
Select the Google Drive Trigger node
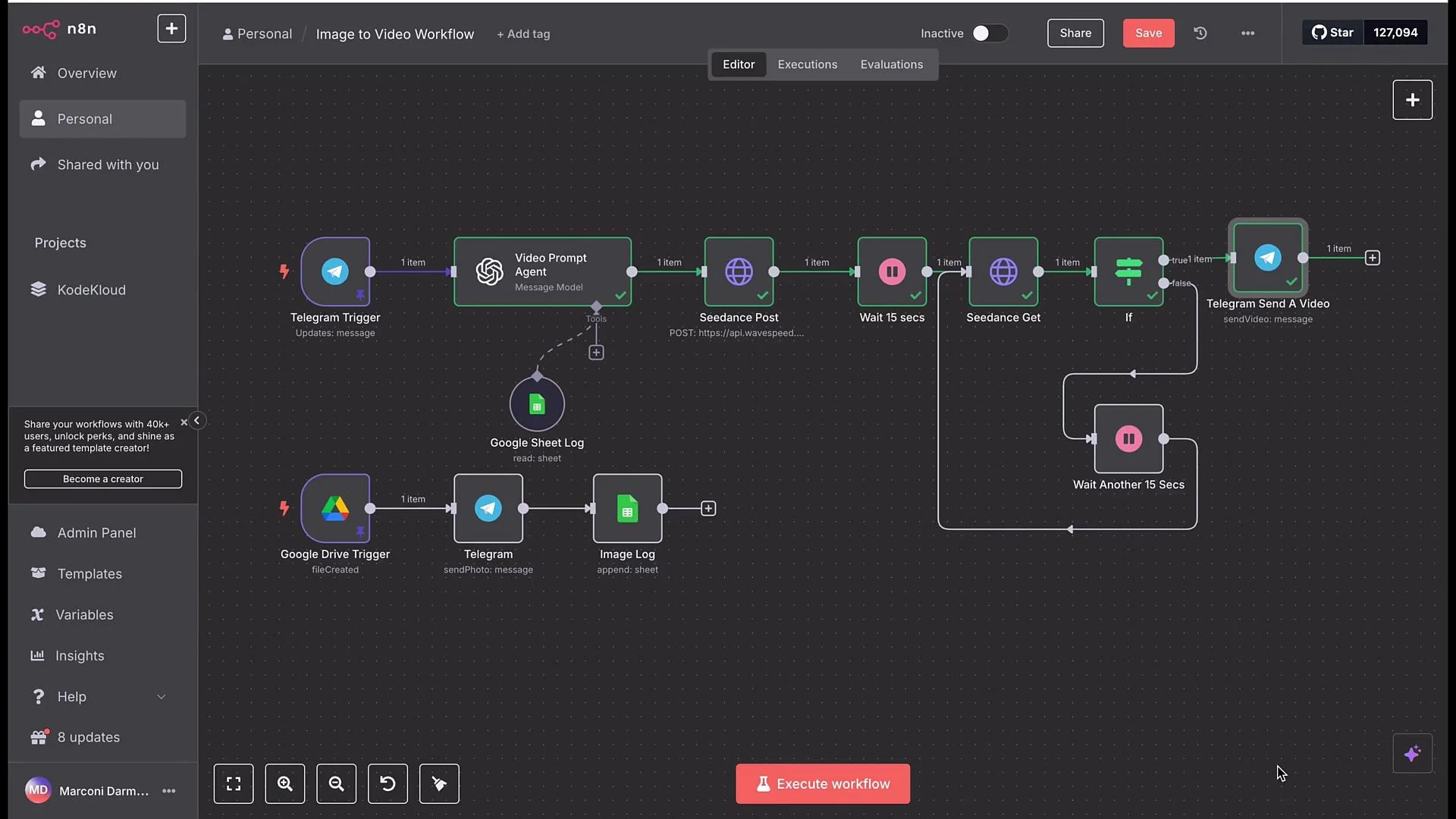pos(335,508)
